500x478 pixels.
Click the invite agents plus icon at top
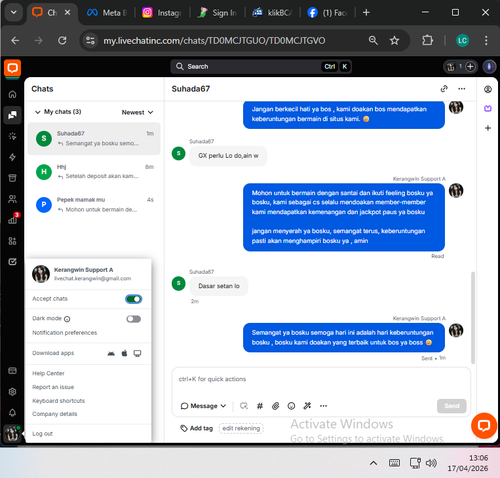(x=470, y=67)
